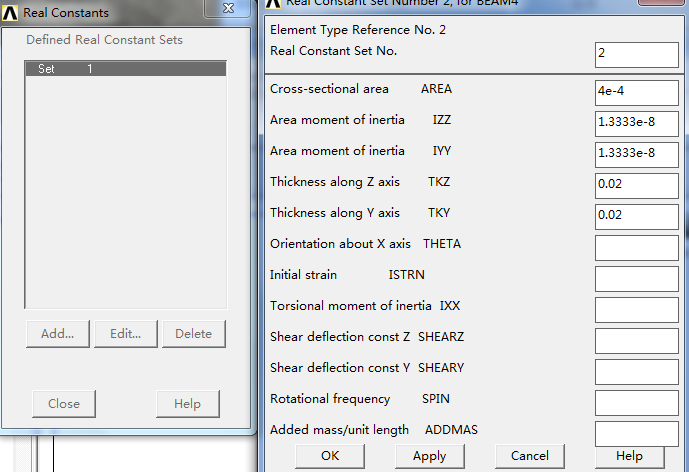Close the Real Constants dialog with X button
This screenshot has height=472, width=689.
(228, 8)
